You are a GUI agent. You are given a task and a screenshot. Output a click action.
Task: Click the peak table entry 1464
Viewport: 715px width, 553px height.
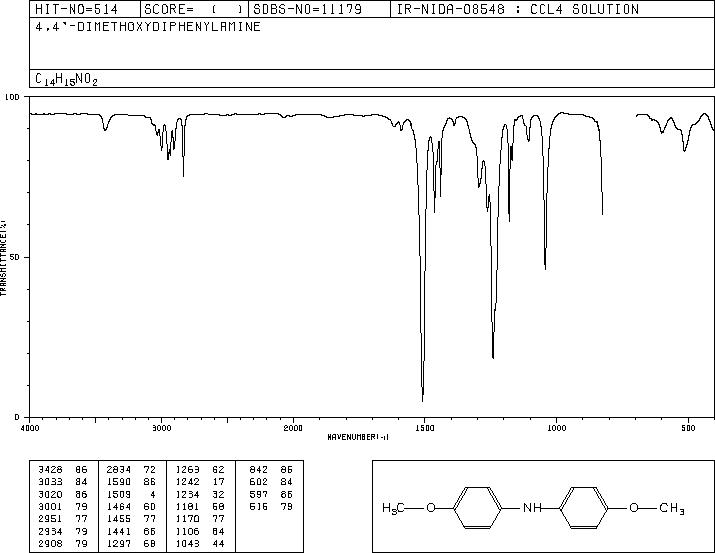(119, 506)
